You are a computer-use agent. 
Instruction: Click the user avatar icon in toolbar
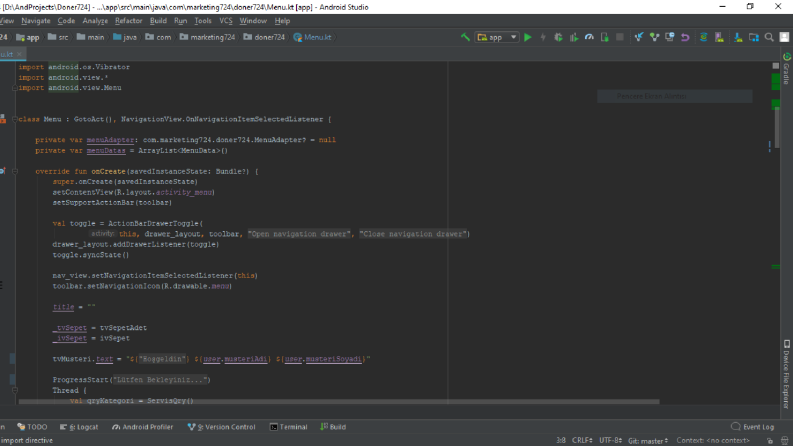click(x=784, y=37)
